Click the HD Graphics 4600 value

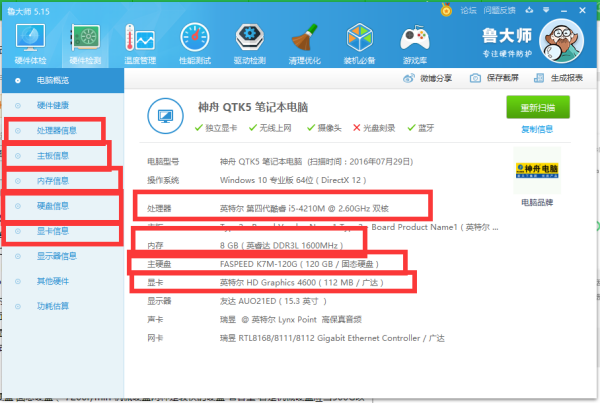(x=302, y=283)
